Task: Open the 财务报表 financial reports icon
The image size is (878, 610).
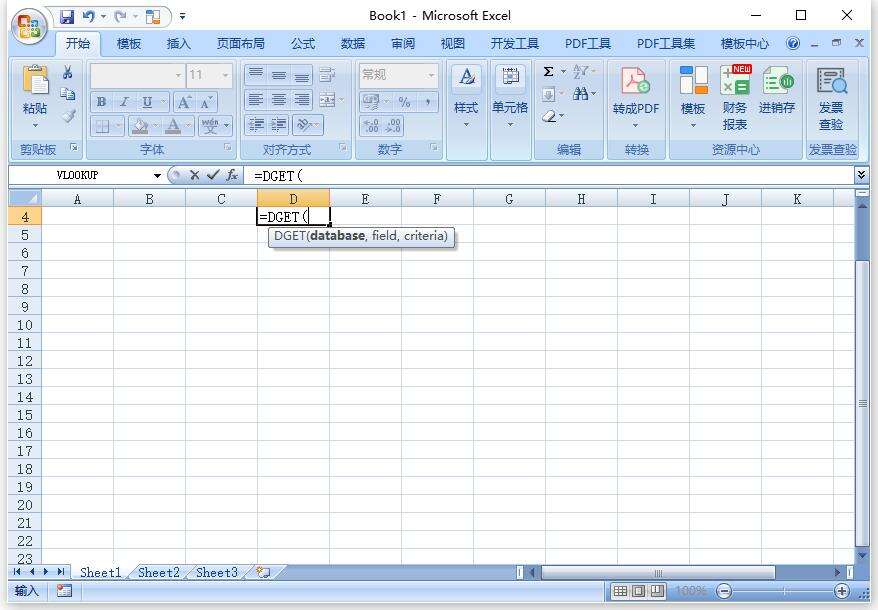Action: (x=735, y=80)
